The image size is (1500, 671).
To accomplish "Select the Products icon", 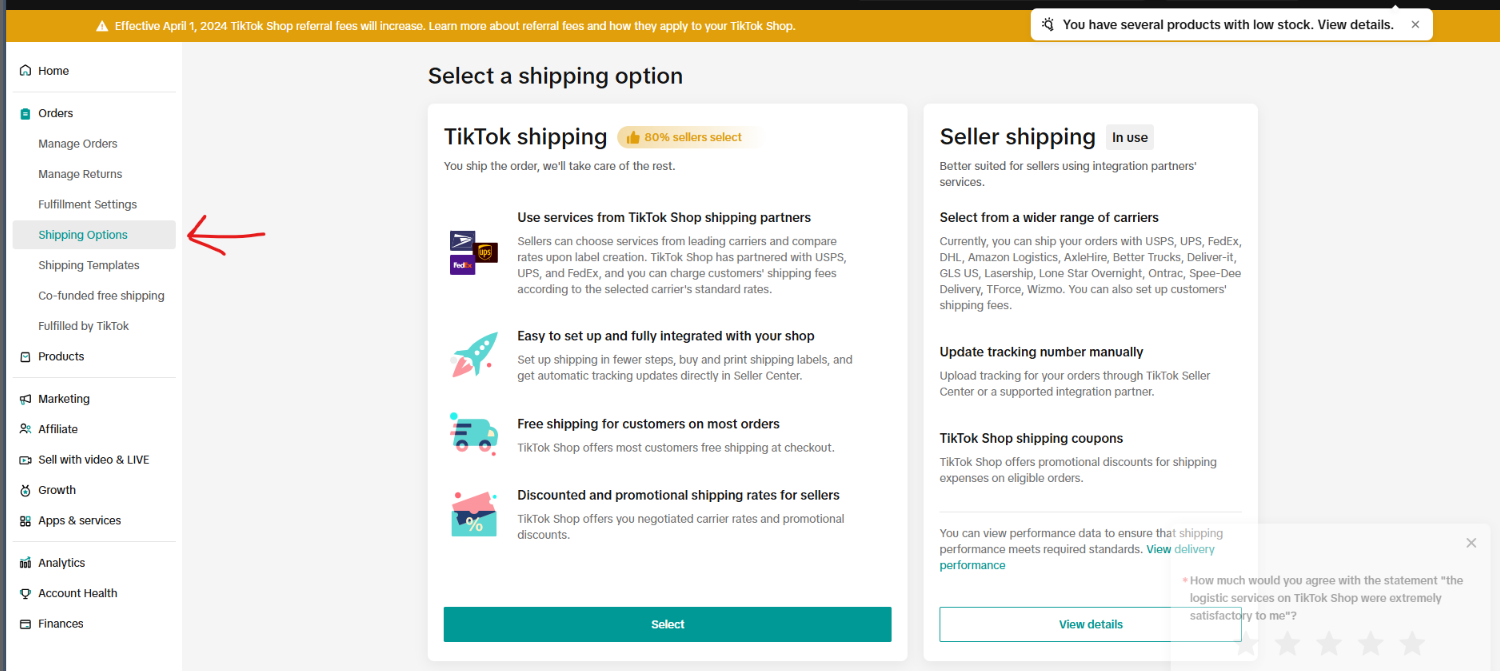I will [x=23, y=356].
